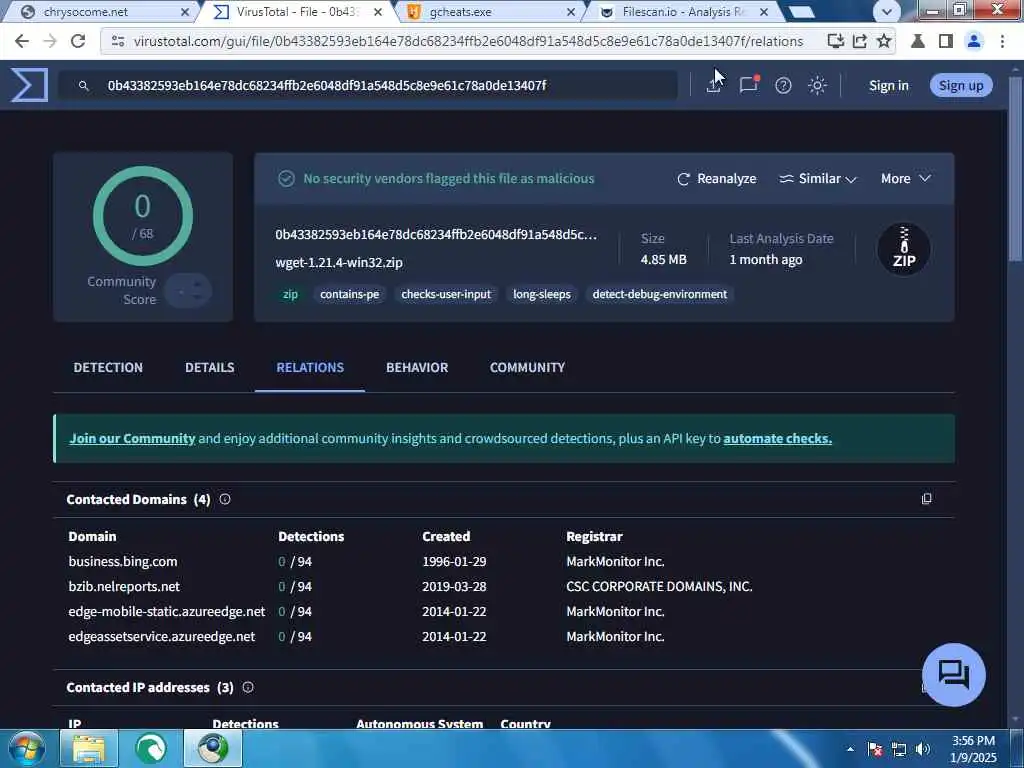1024x768 pixels.
Task: Click the search magnifier icon
Action: pyautogui.click(x=83, y=86)
